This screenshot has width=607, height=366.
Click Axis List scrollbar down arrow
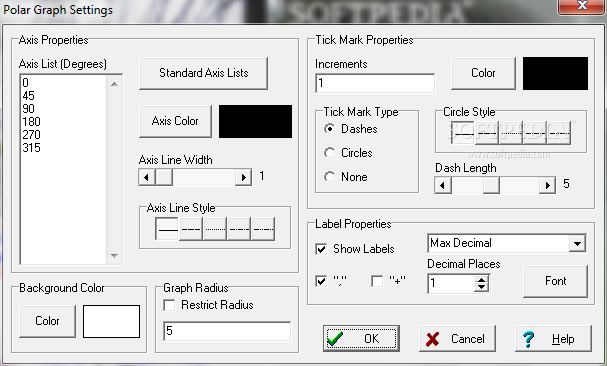114,256
